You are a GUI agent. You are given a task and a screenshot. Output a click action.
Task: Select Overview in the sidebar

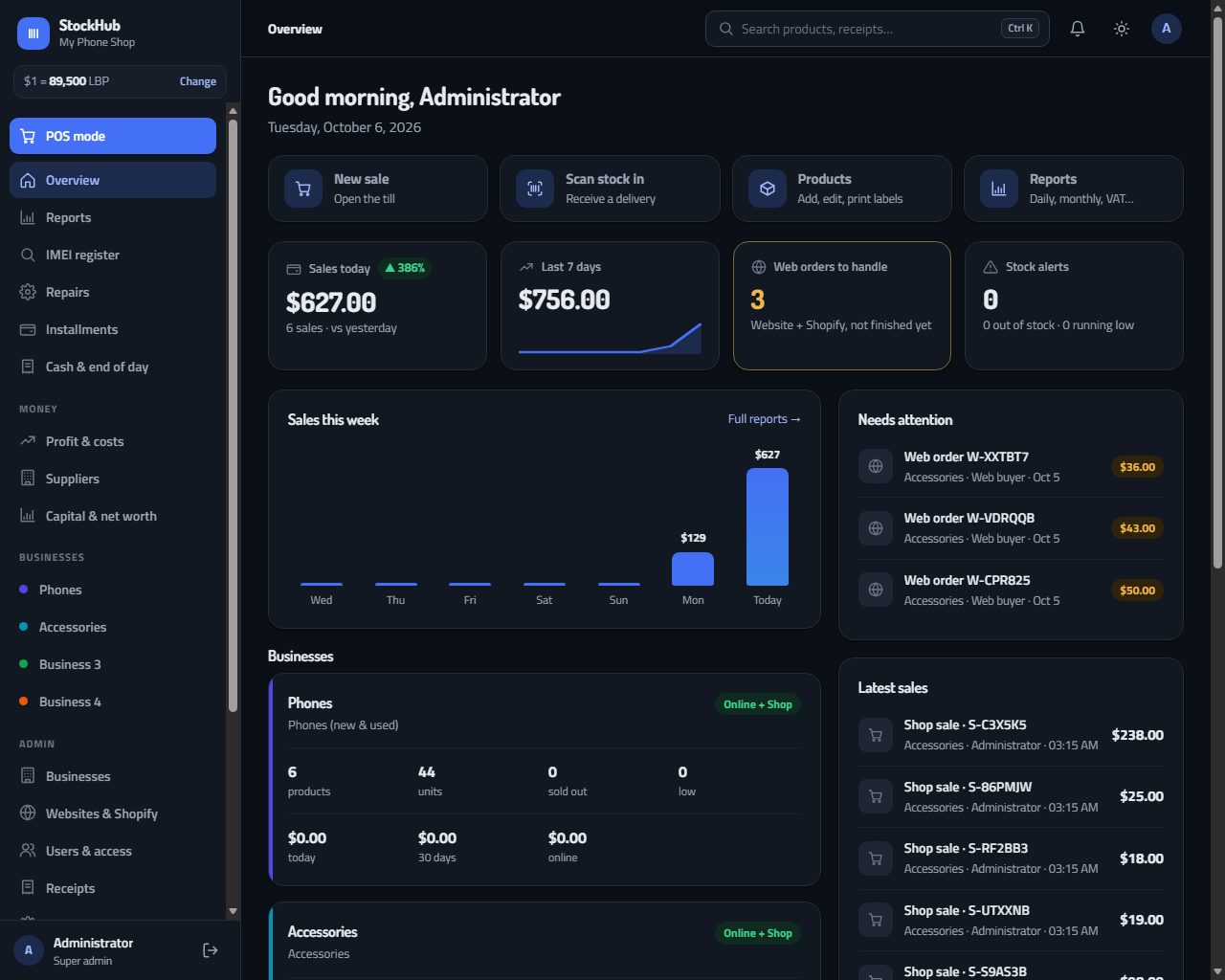(113, 180)
